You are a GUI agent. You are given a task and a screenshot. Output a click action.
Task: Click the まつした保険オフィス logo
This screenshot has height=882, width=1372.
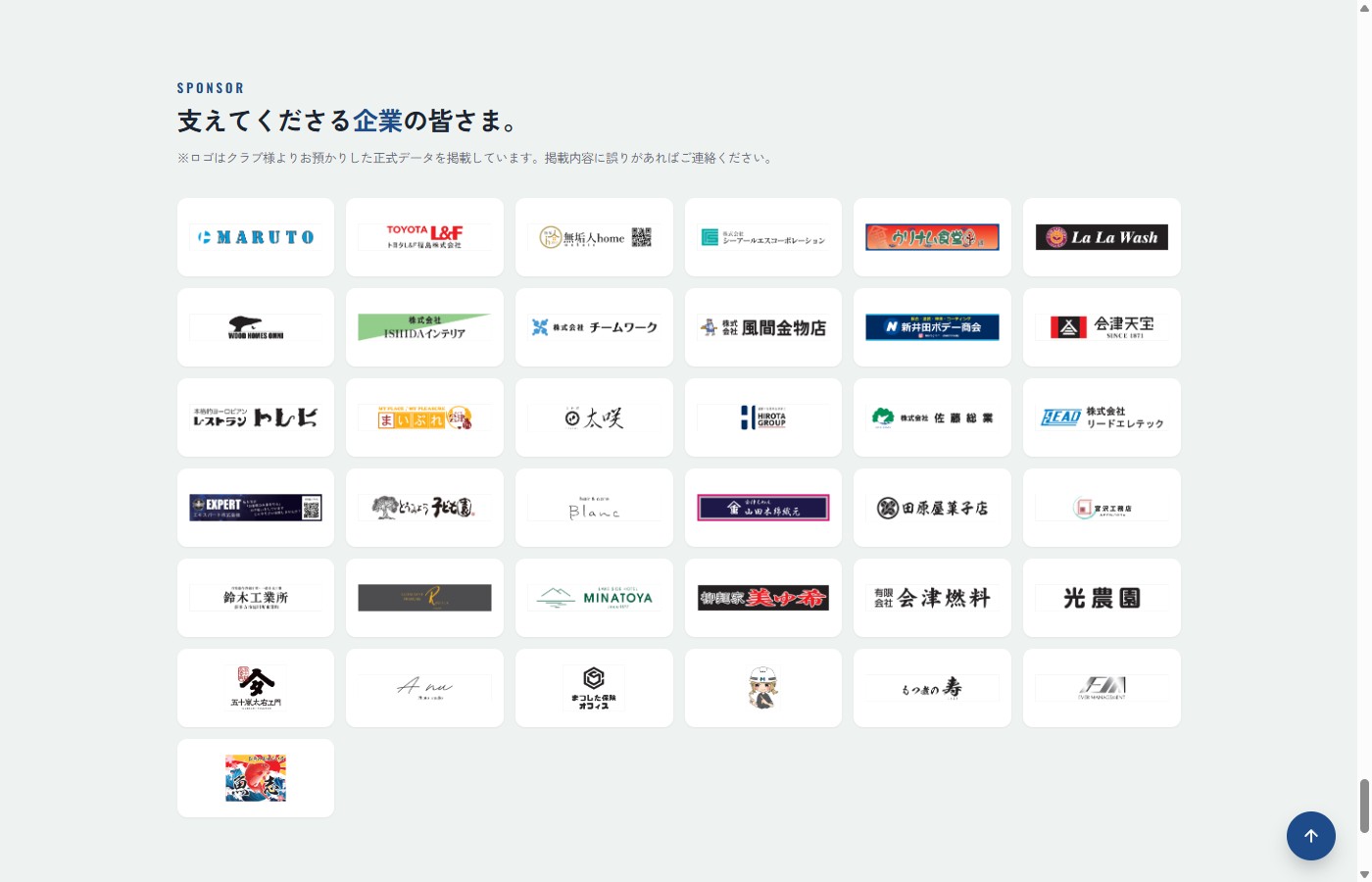click(x=594, y=688)
